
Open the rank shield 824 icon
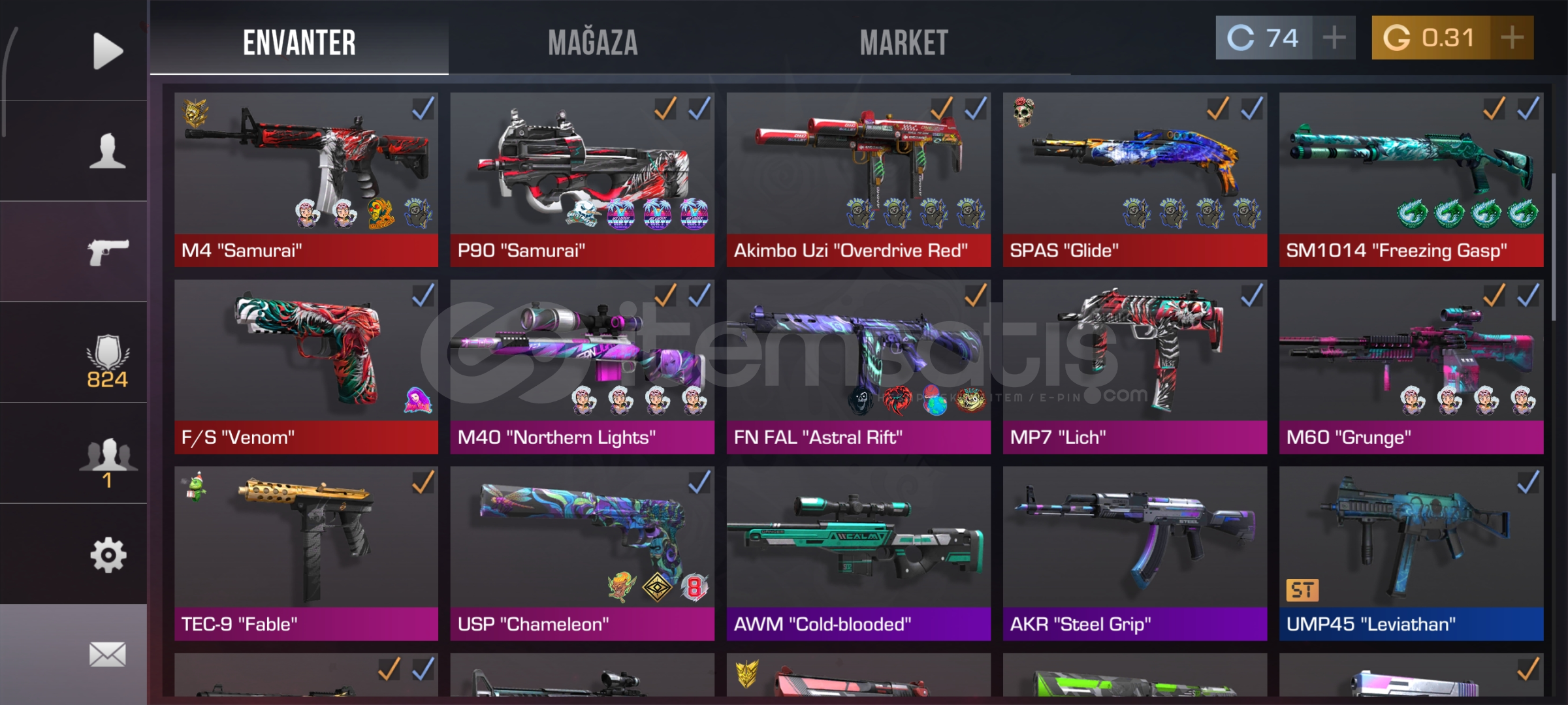coord(108,361)
